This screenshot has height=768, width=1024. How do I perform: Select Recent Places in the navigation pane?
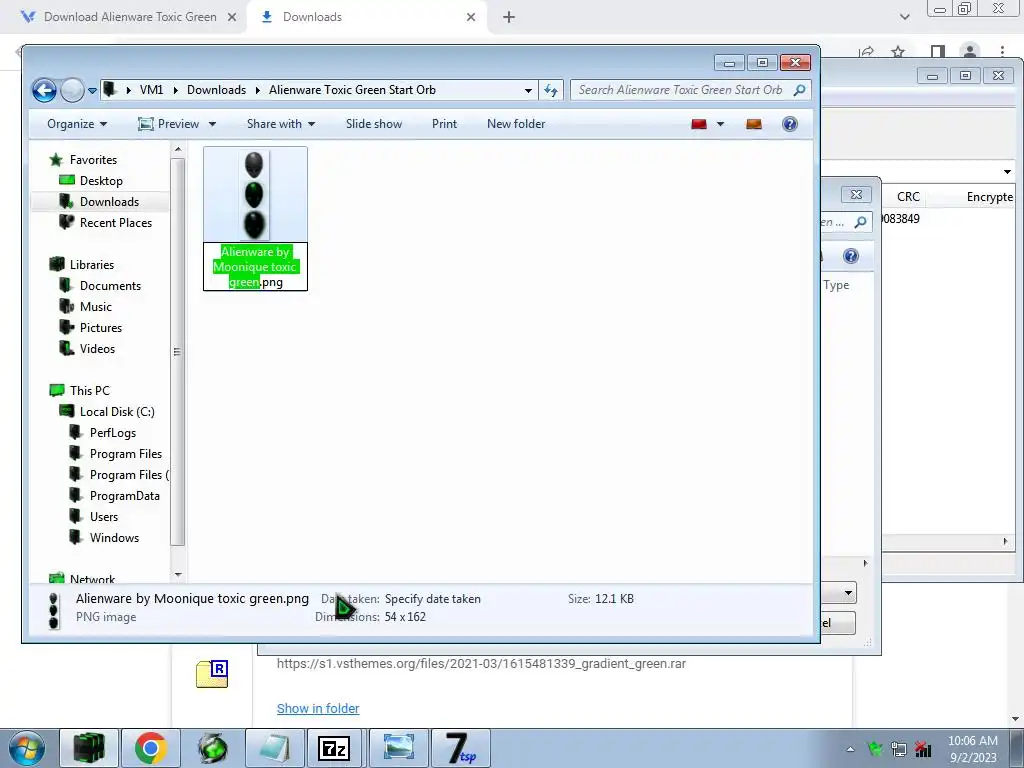pyautogui.click(x=116, y=223)
